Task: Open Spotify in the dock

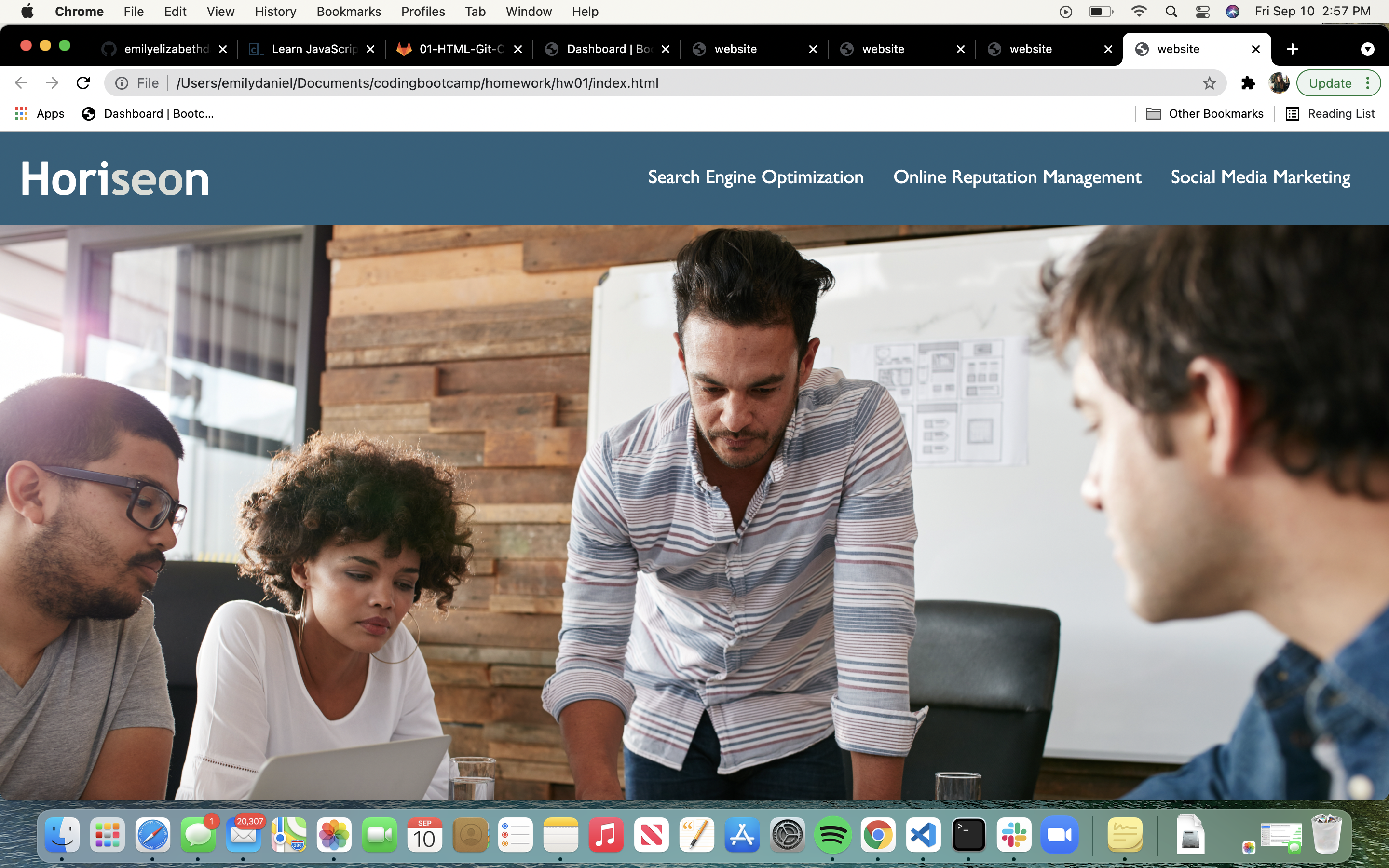Action: (832, 834)
